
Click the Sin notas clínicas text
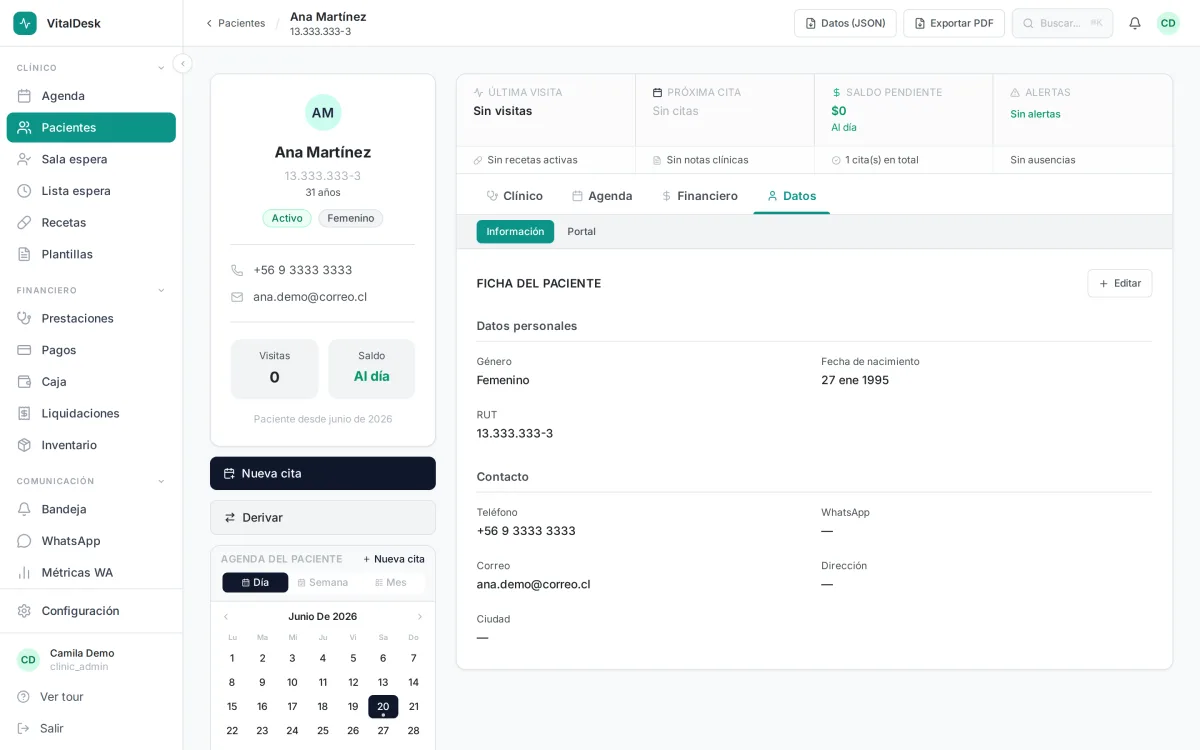(x=707, y=160)
